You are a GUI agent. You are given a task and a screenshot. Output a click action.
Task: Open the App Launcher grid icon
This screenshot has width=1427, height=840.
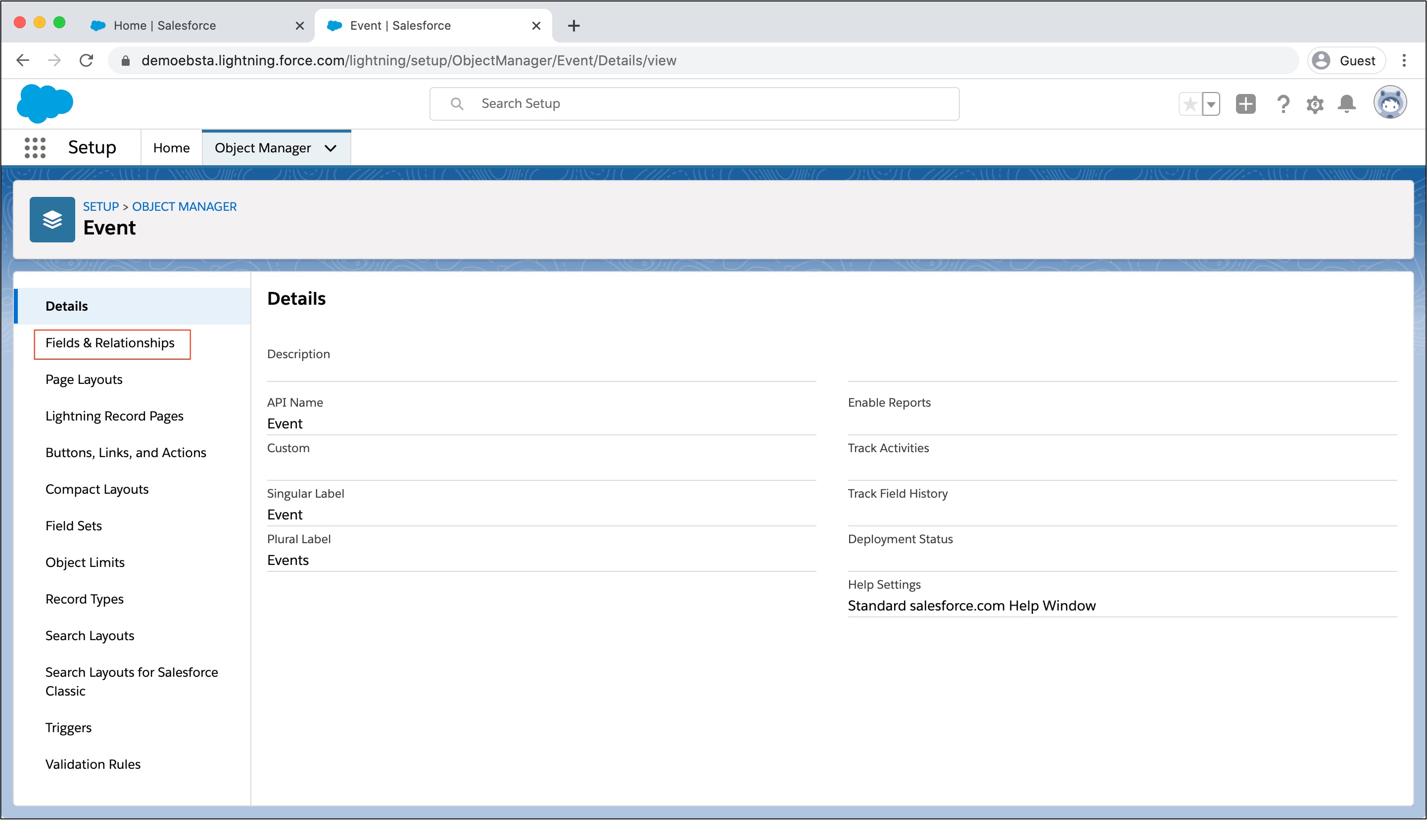click(35, 148)
